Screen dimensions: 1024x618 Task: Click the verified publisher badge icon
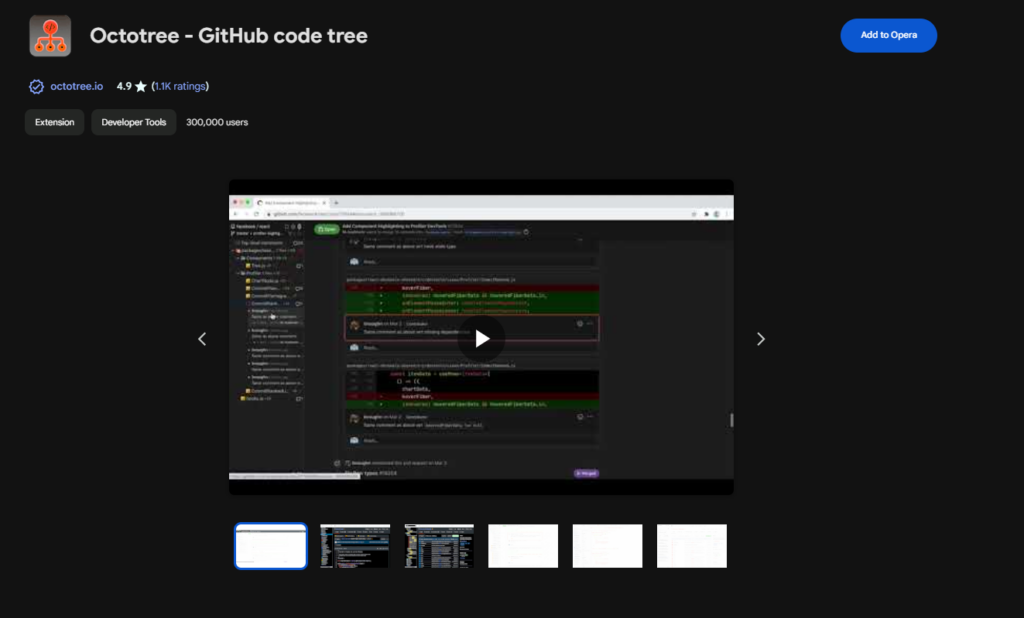pyautogui.click(x=36, y=86)
